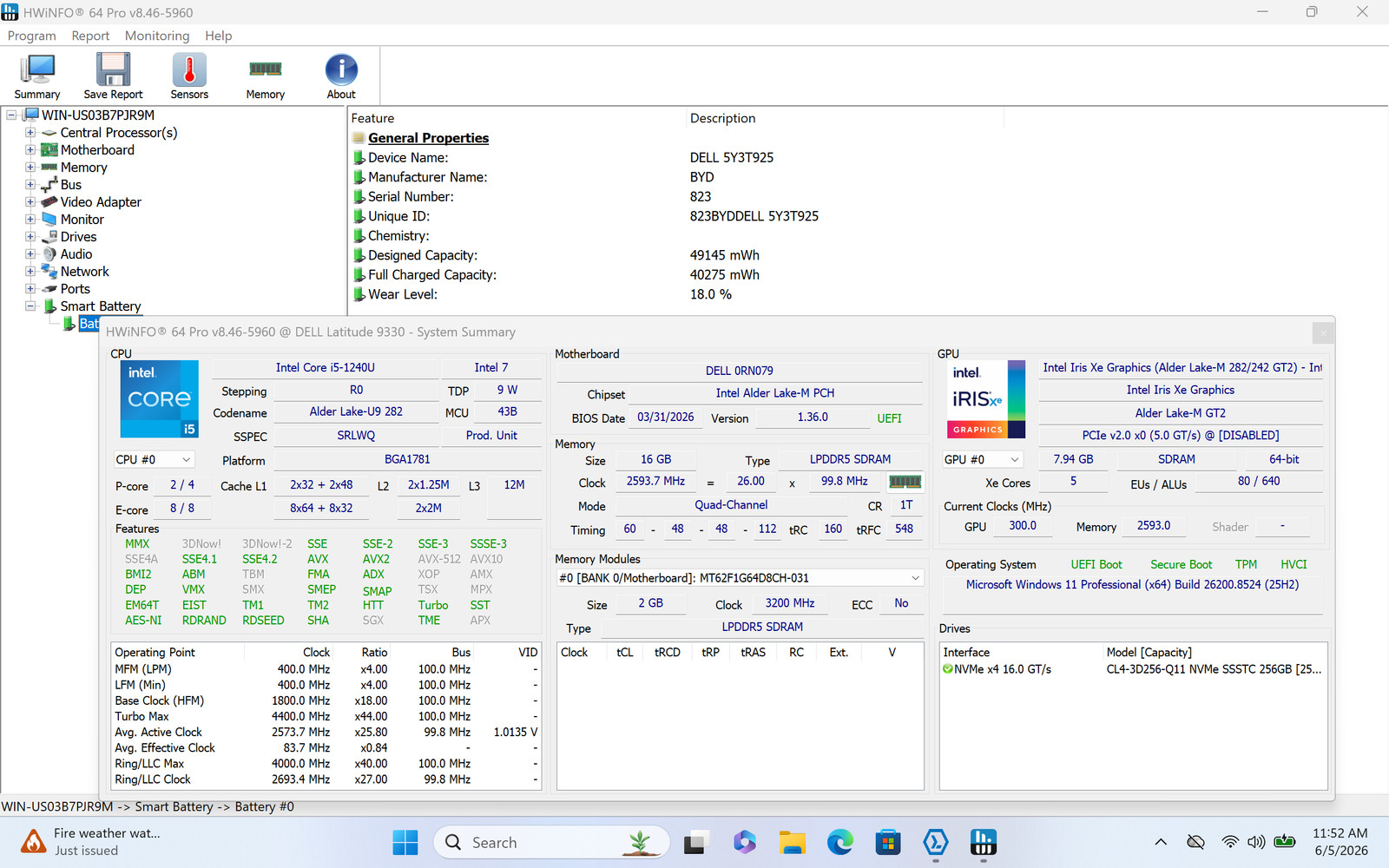The image size is (1389, 868).
Task: Open the CPU #0 selector dropdown
Action: [154, 459]
